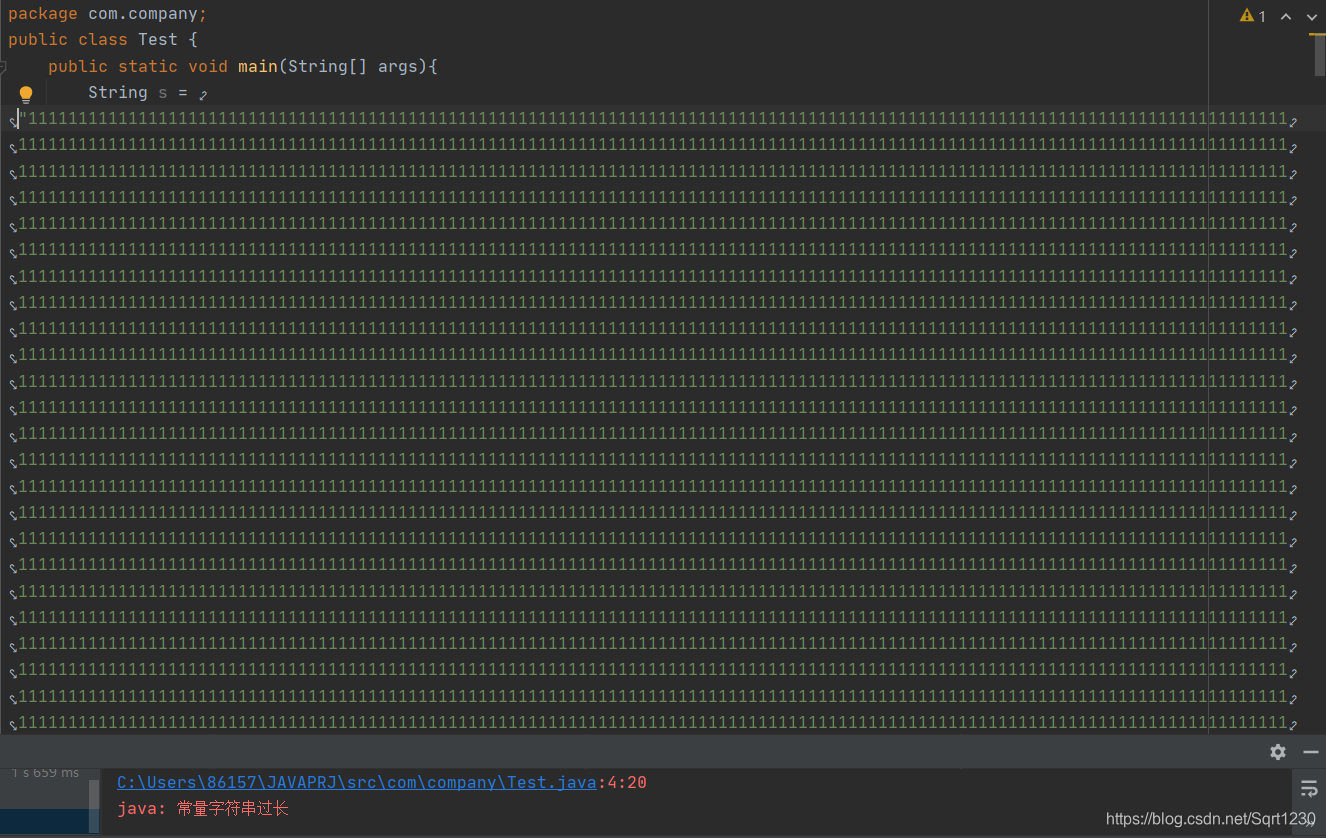Click the 'public class Test {' line
The width and height of the screenshot is (1326, 838).
103,40
